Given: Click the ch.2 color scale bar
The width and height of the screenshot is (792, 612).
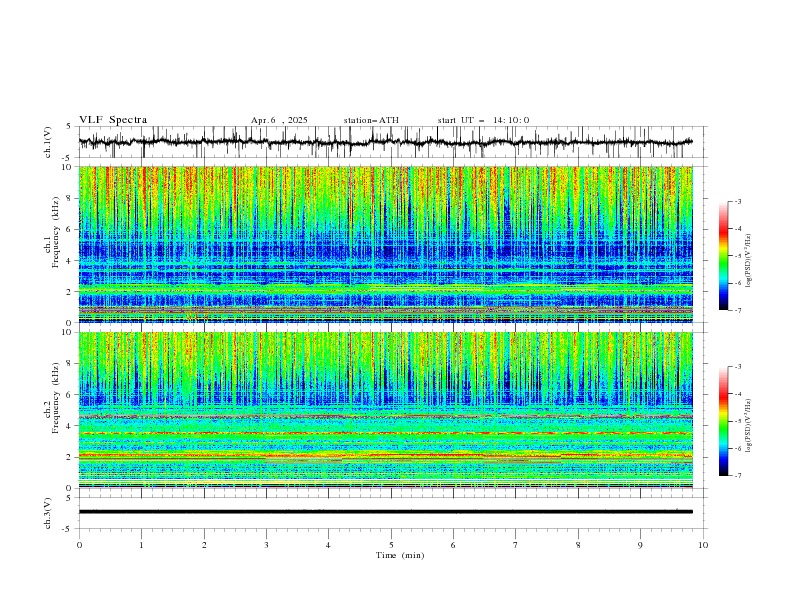Looking at the screenshot, I should (x=723, y=421).
